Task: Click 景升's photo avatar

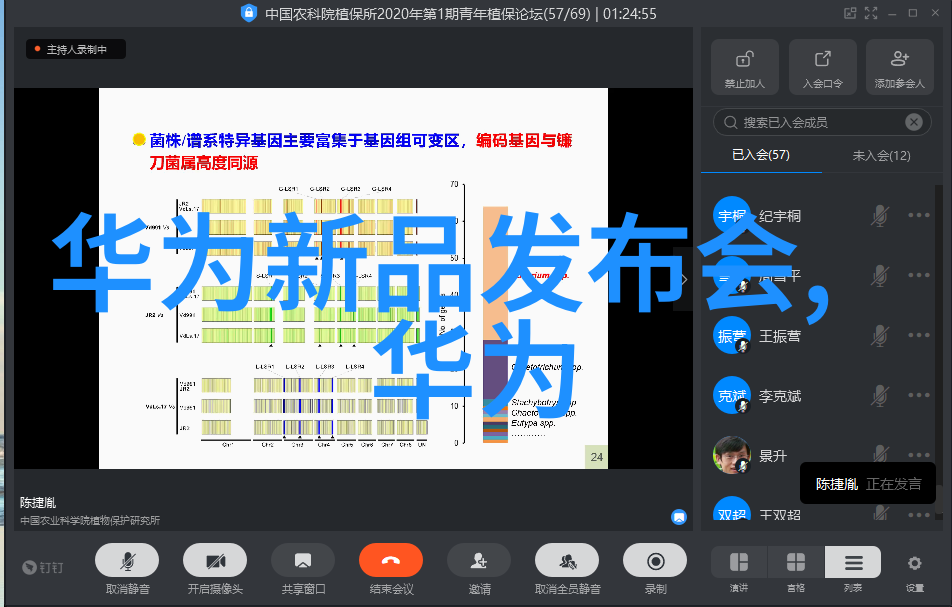Action: (x=732, y=455)
